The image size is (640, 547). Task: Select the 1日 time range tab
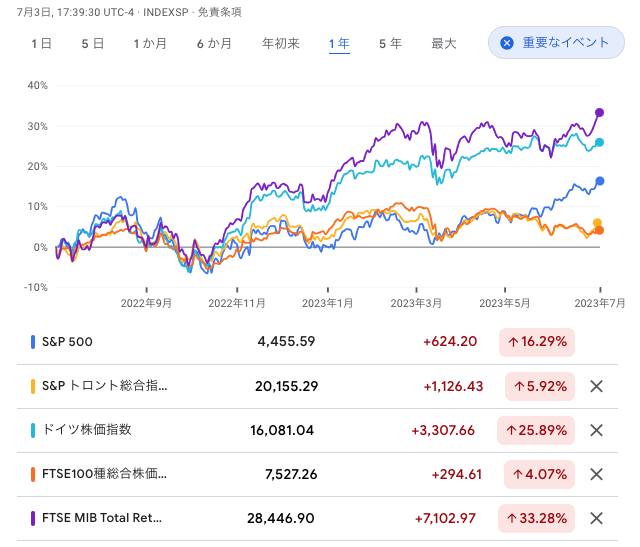pyautogui.click(x=41, y=43)
